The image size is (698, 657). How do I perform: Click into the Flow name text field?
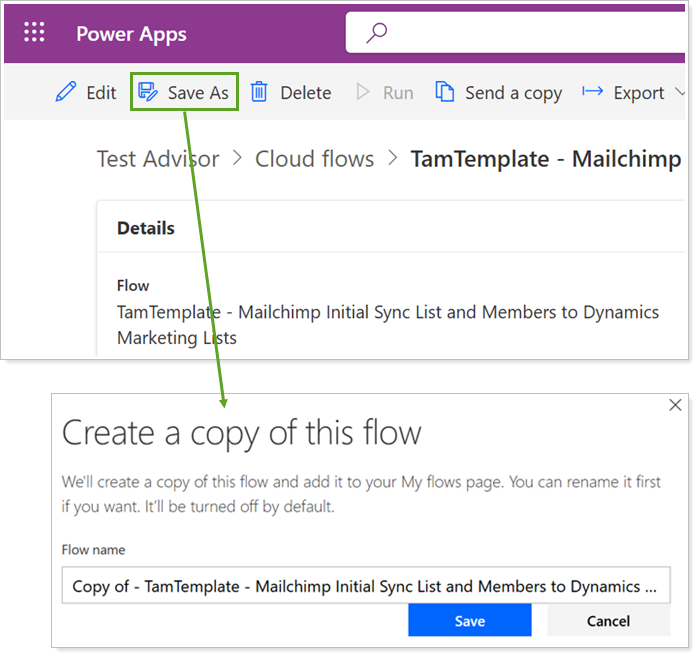click(x=365, y=587)
